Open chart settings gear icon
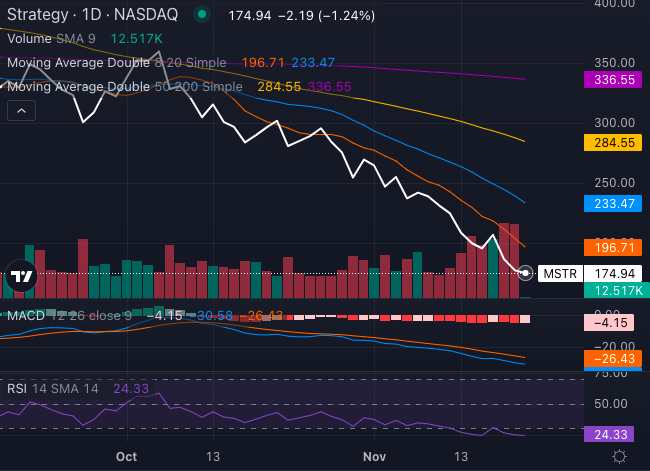 point(619,457)
